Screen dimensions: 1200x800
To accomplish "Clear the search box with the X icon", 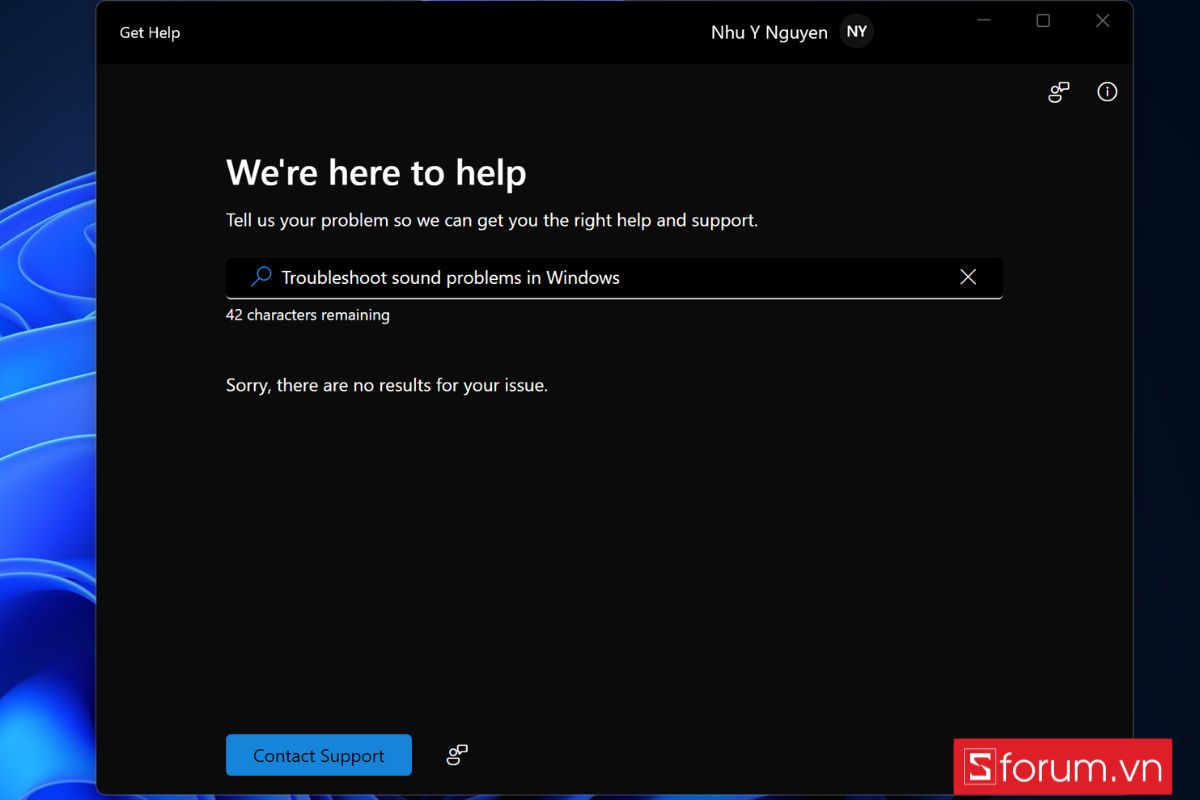I will [x=968, y=277].
